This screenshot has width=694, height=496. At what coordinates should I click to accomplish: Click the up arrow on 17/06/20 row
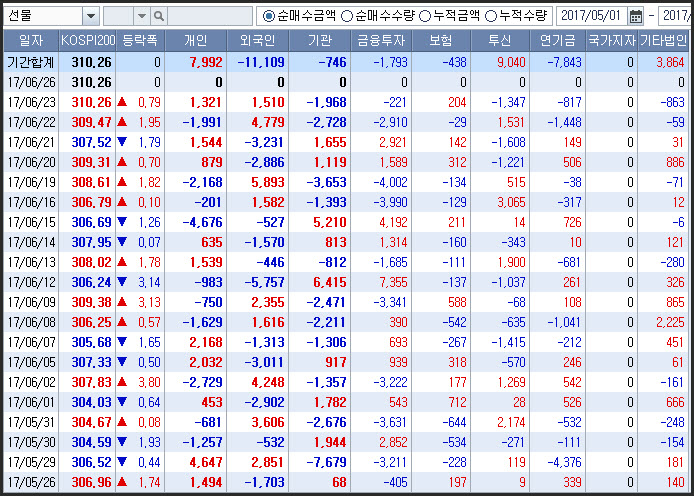(x=122, y=162)
